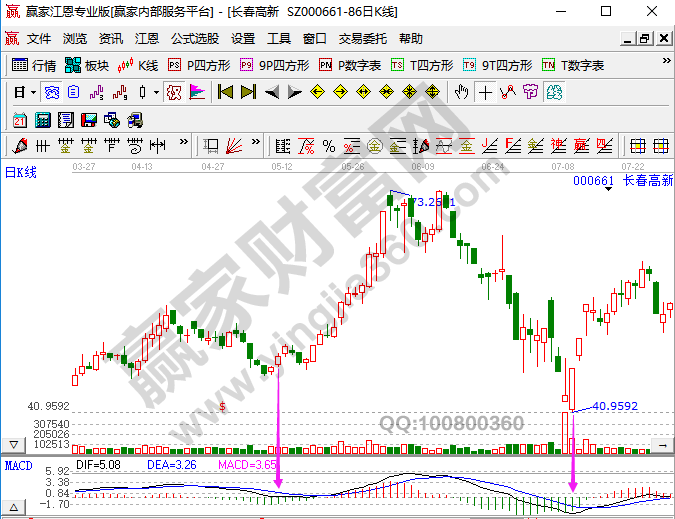Viewport: 675px width, 519px height.
Task: Toggle the red pattern button beside candlestick dropdown
Action: 173,93
